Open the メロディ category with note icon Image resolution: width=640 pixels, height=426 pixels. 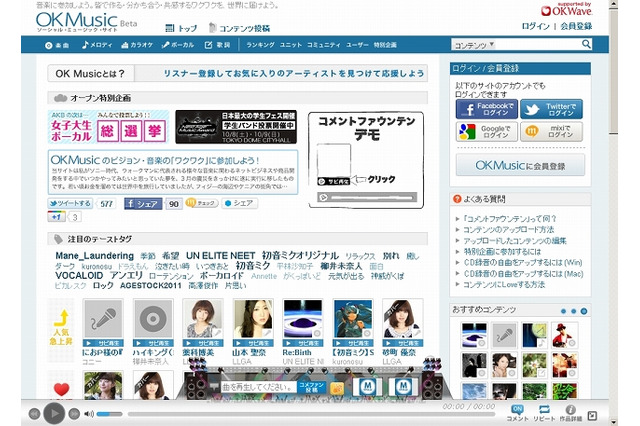tap(97, 45)
